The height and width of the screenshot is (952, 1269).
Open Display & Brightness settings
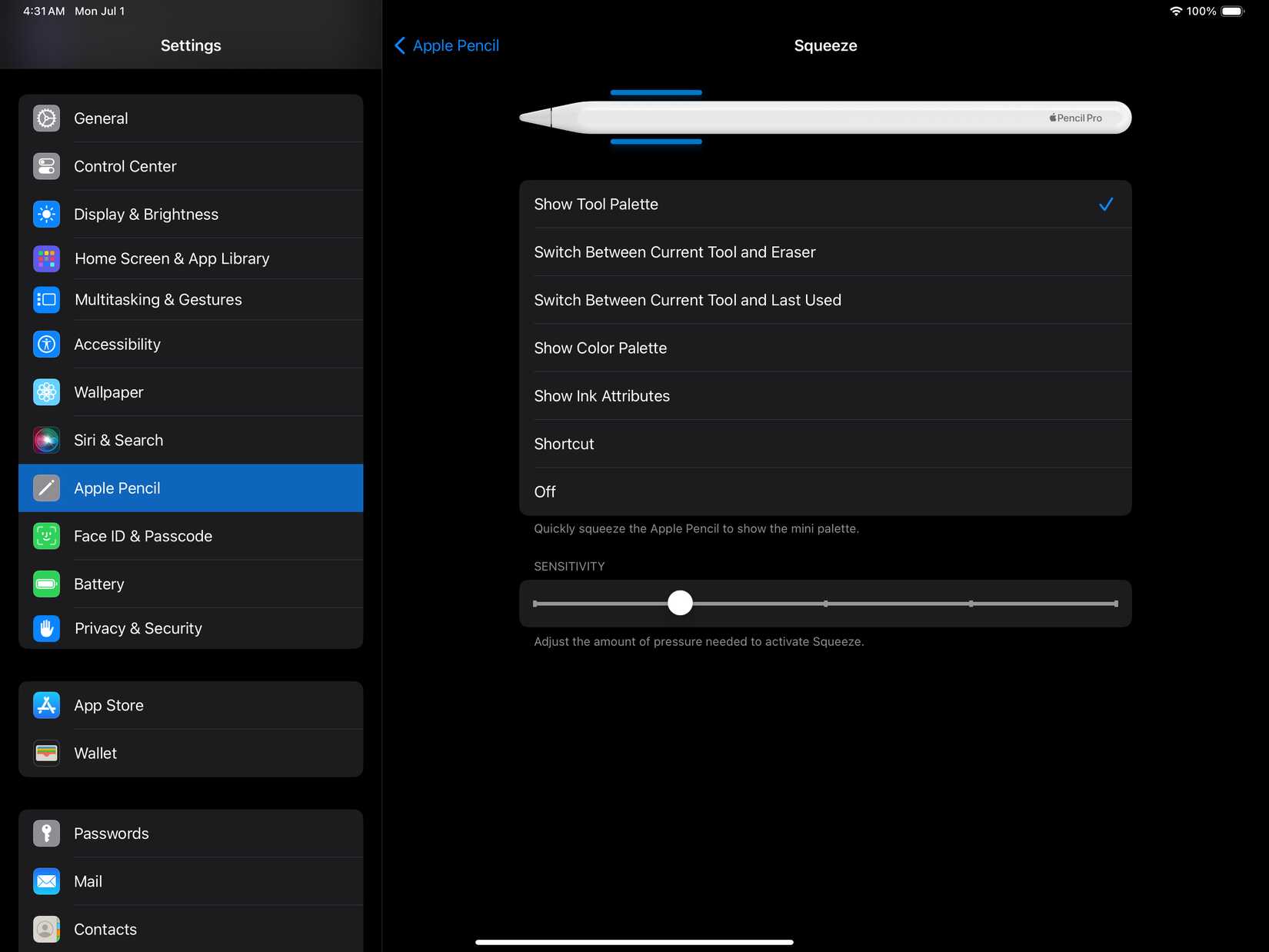click(x=191, y=214)
